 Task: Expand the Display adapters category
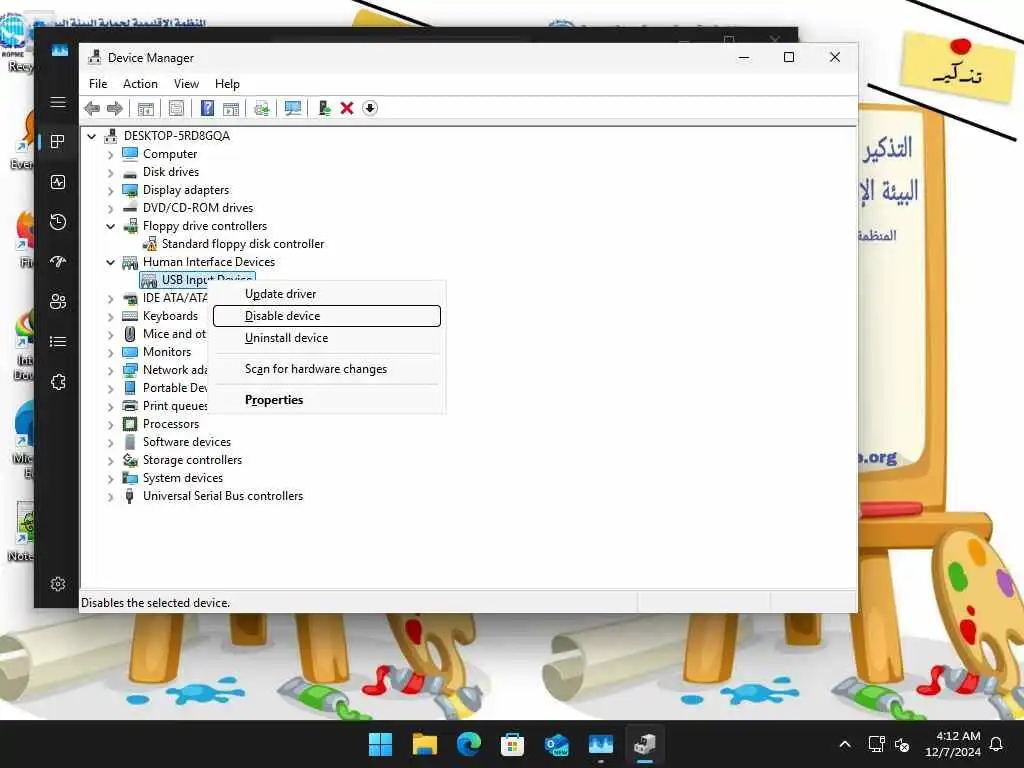click(110, 191)
